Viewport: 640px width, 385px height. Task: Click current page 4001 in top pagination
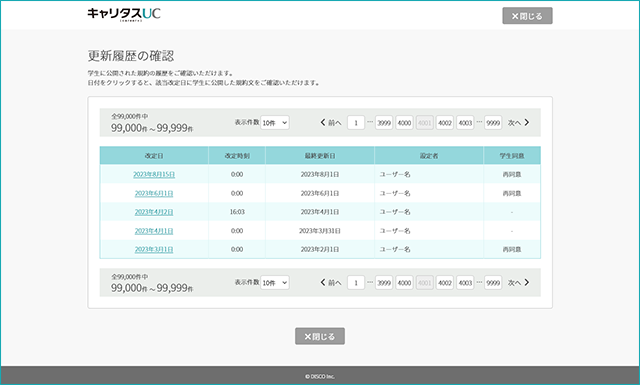[x=424, y=122]
